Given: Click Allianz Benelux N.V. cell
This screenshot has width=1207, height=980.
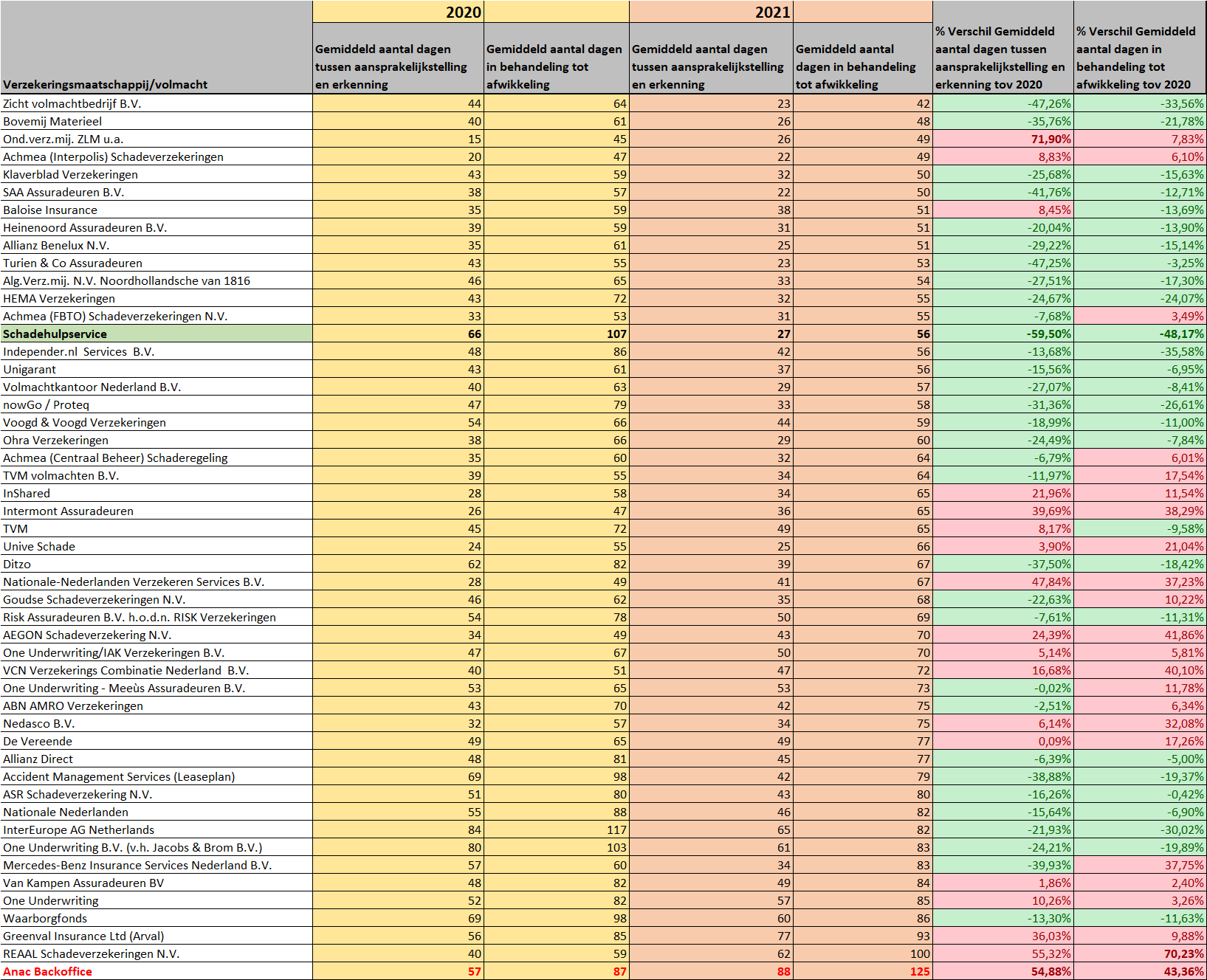Looking at the screenshot, I should pos(157,245).
